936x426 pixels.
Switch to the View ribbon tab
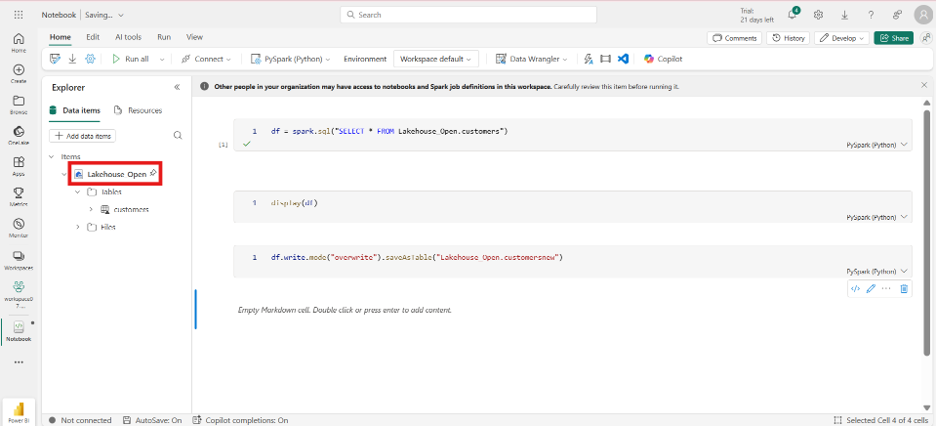coord(195,37)
